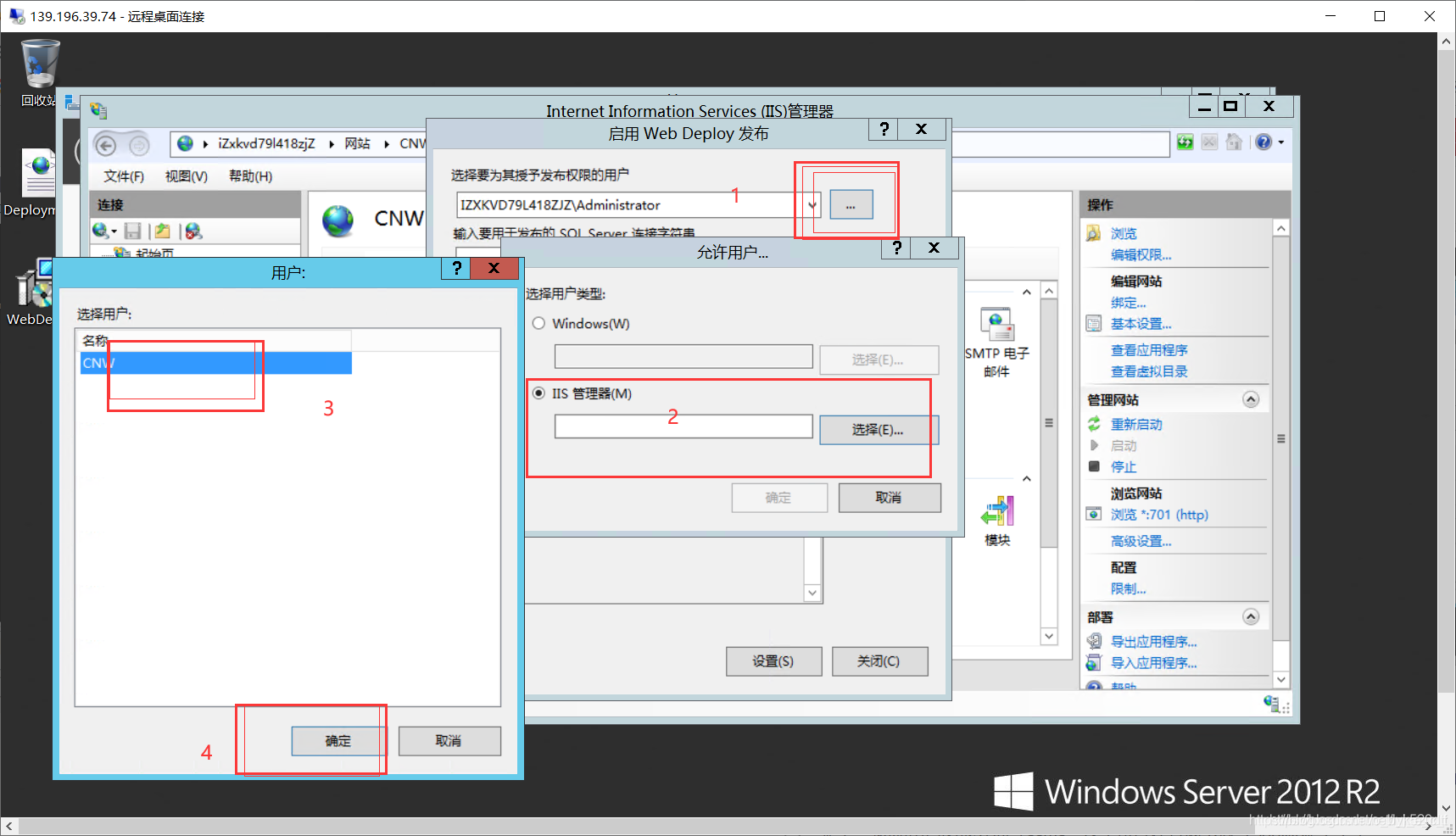Image resolution: width=1456 pixels, height=836 pixels.
Task: Click the up-folder icon in the Connections toolbar
Action: [x=163, y=231]
